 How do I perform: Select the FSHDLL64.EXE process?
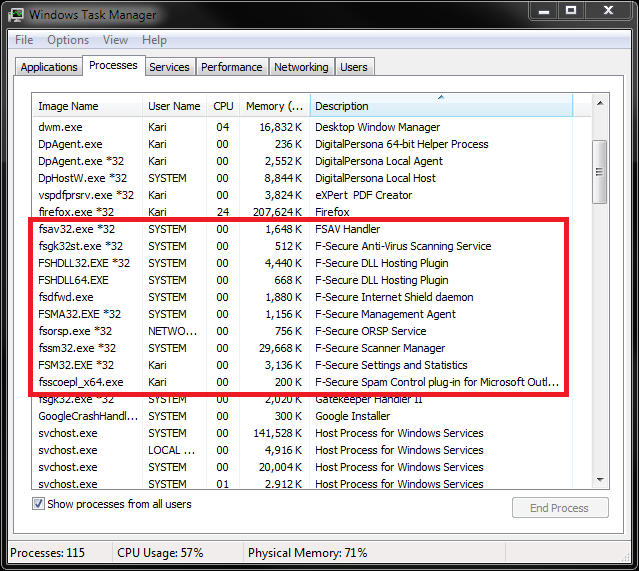pos(302,280)
